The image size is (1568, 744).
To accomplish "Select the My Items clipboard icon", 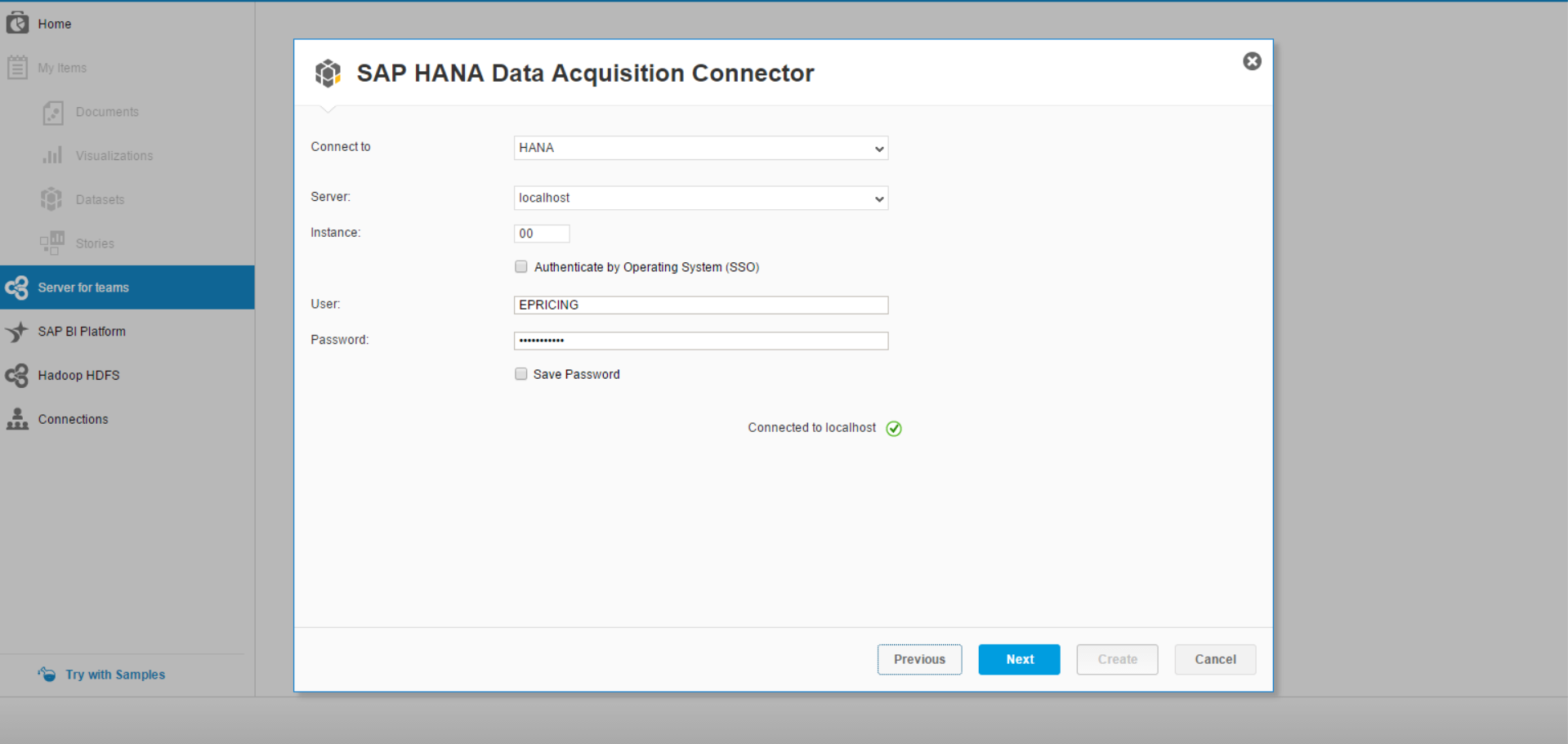I will tap(17, 67).
